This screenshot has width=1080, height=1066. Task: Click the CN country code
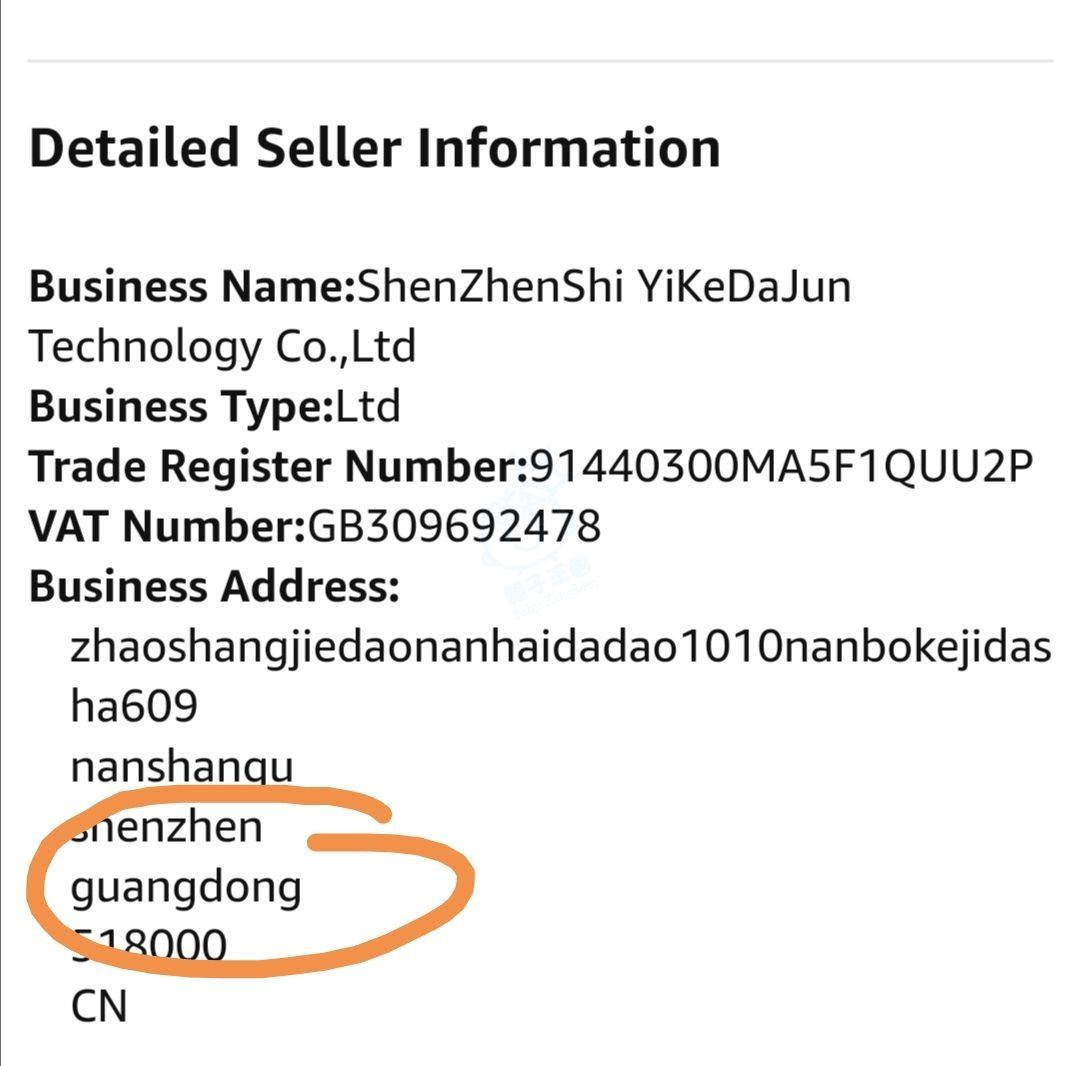click(99, 1007)
